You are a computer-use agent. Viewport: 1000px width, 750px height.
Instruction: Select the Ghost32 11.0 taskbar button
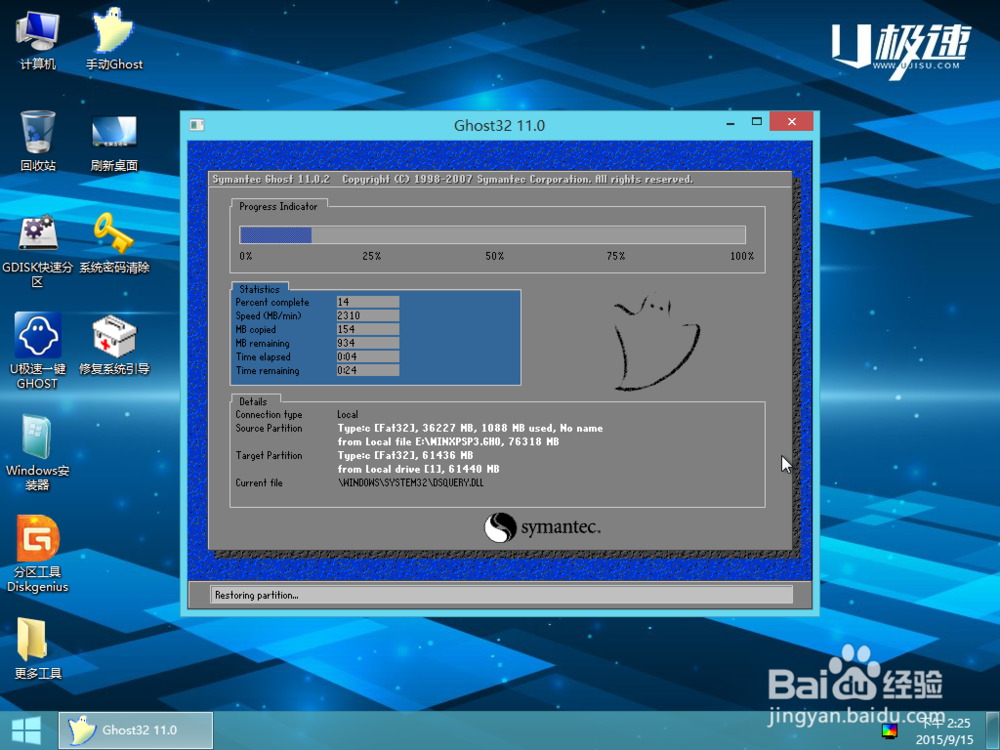(x=136, y=730)
